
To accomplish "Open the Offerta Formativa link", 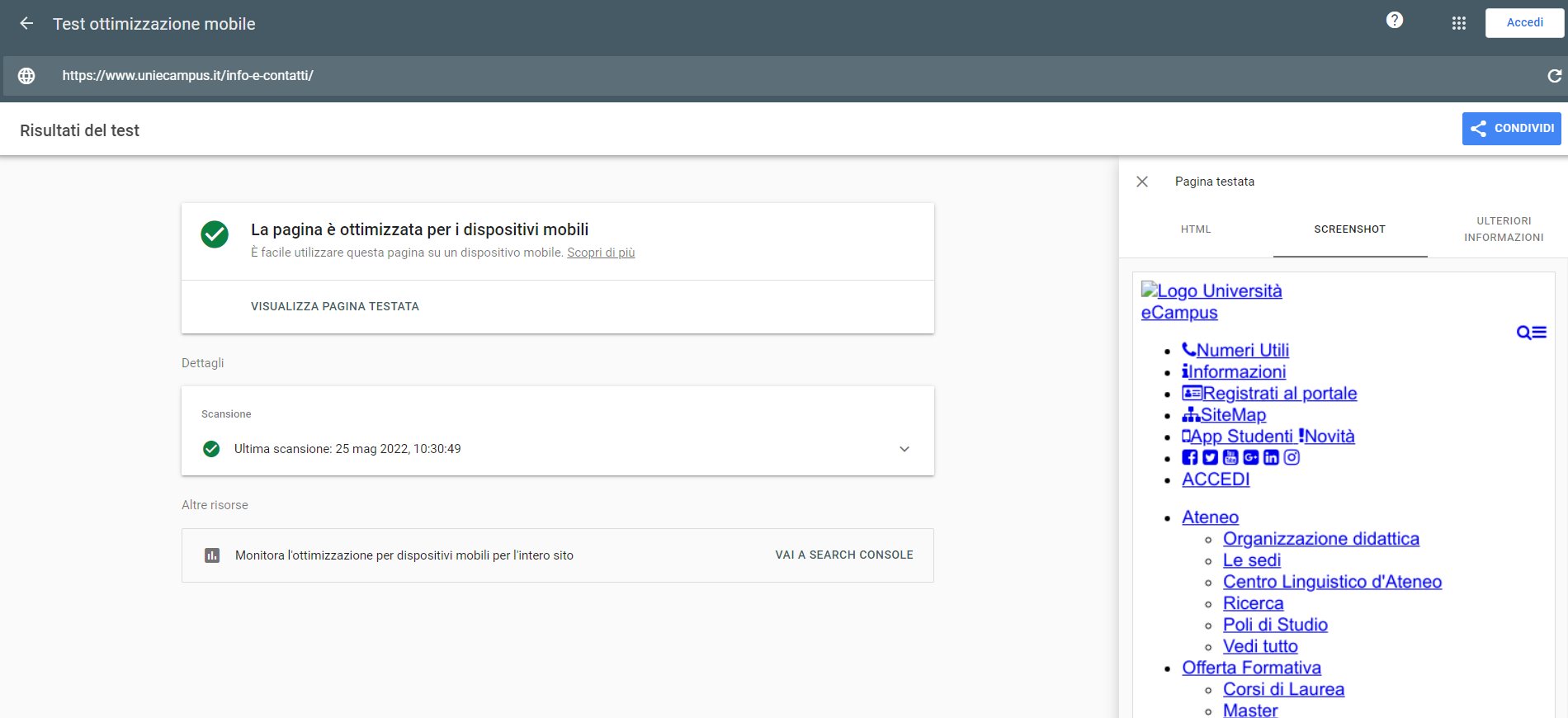I will tap(1251, 668).
